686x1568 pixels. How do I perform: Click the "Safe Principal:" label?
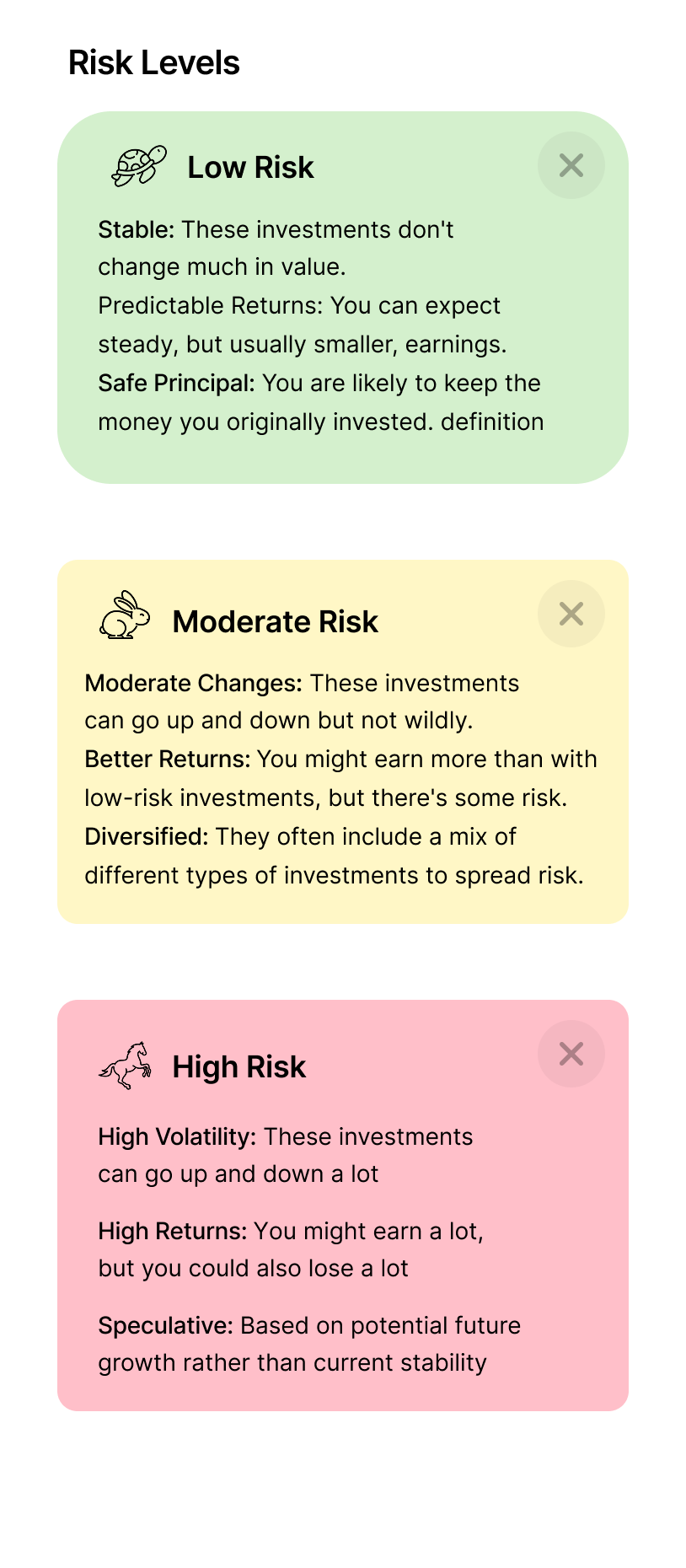pyautogui.click(x=176, y=384)
